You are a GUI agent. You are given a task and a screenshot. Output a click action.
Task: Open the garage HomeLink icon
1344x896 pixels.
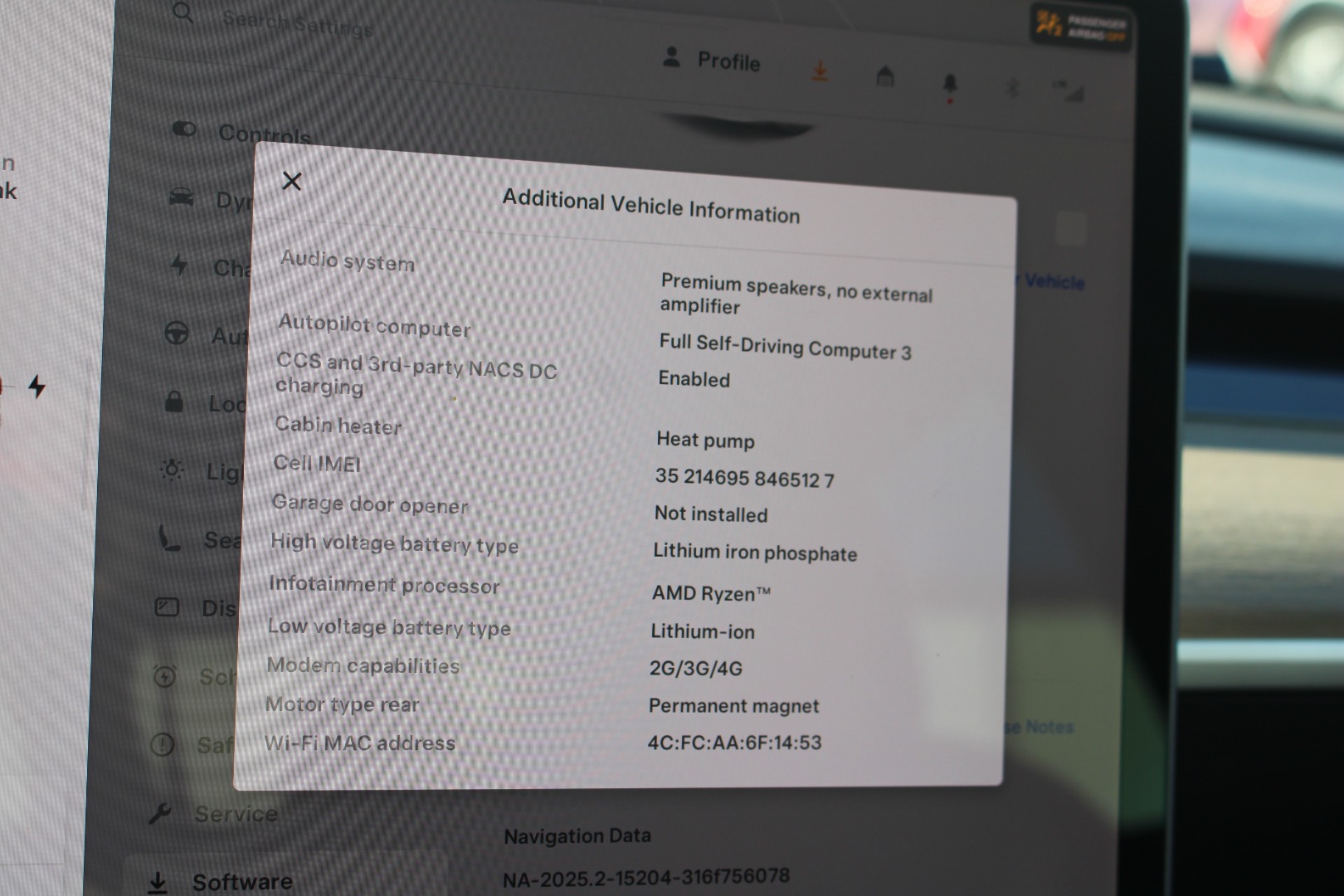[885, 77]
